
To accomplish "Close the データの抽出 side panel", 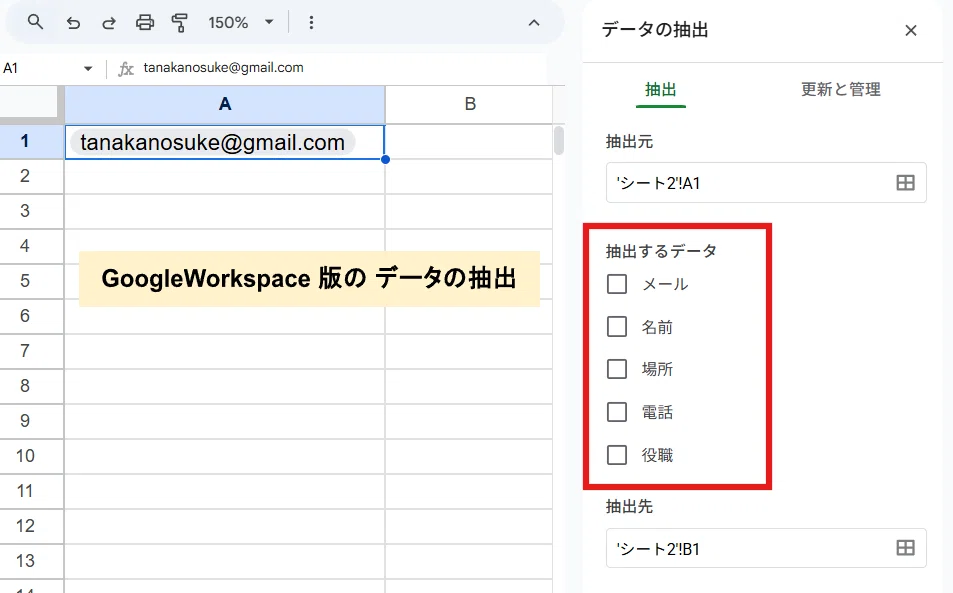I will point(910,30).
